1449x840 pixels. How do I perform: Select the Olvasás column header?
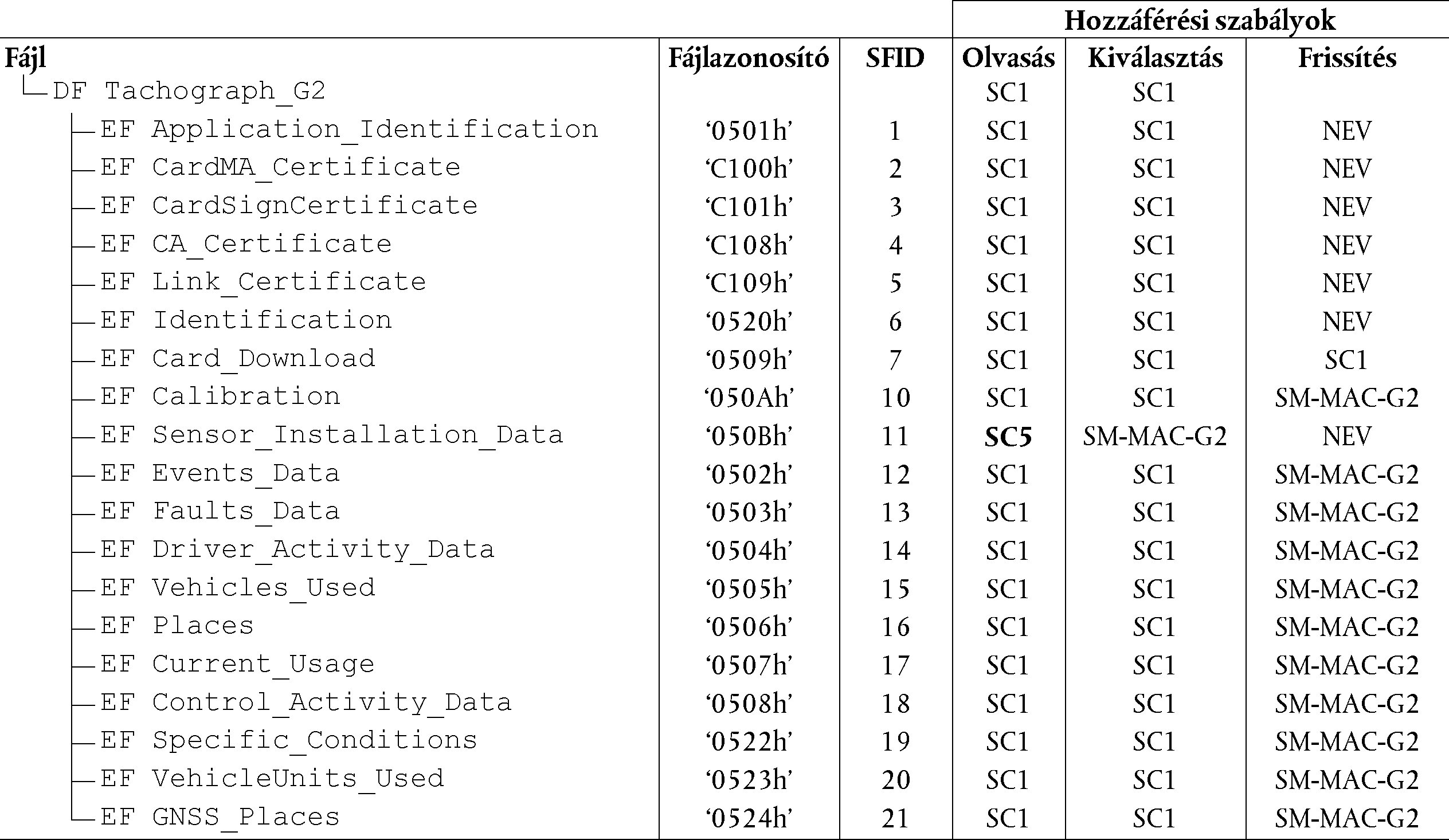tap(1009, 58)
